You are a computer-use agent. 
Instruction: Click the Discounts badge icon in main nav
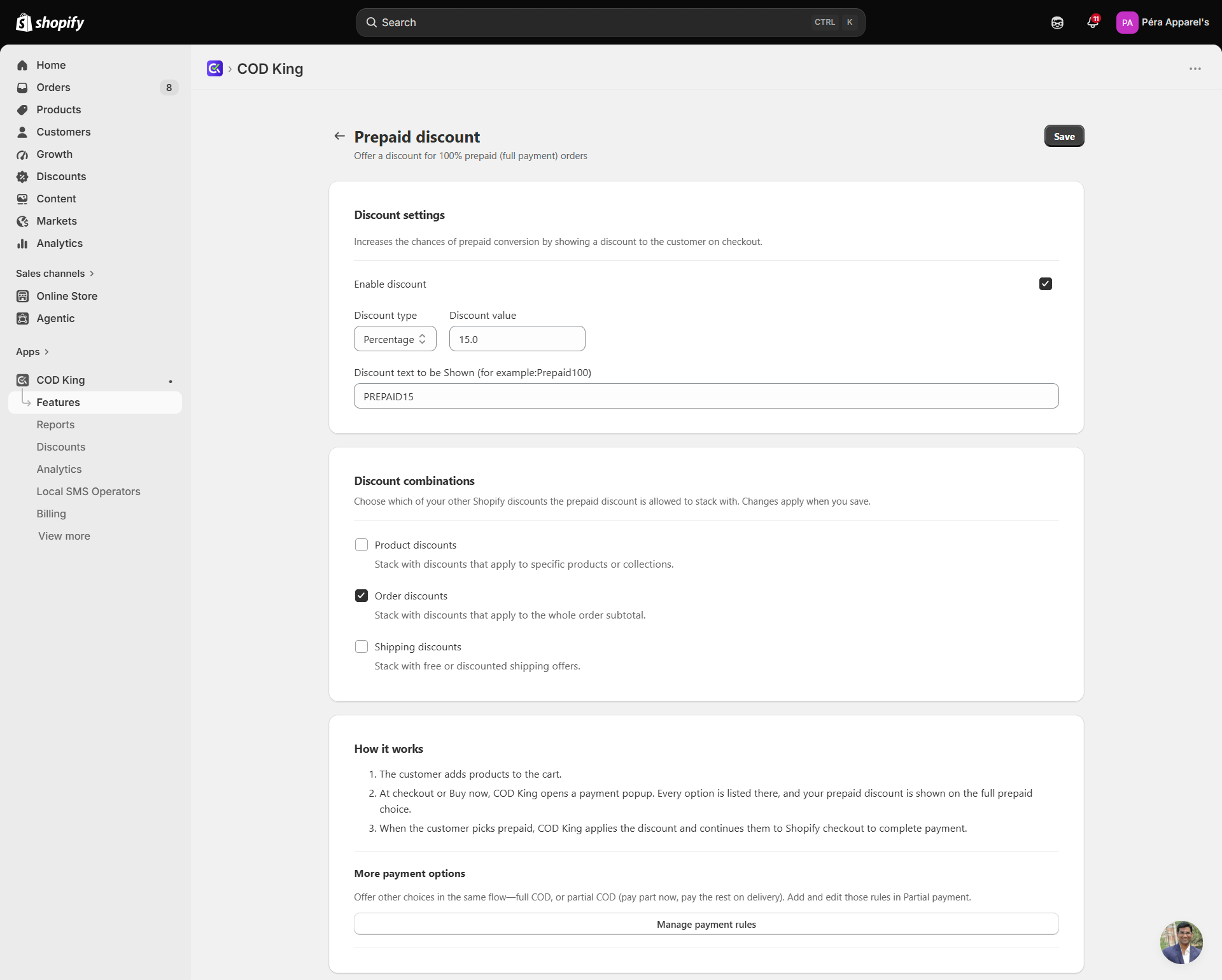(22, 177)
